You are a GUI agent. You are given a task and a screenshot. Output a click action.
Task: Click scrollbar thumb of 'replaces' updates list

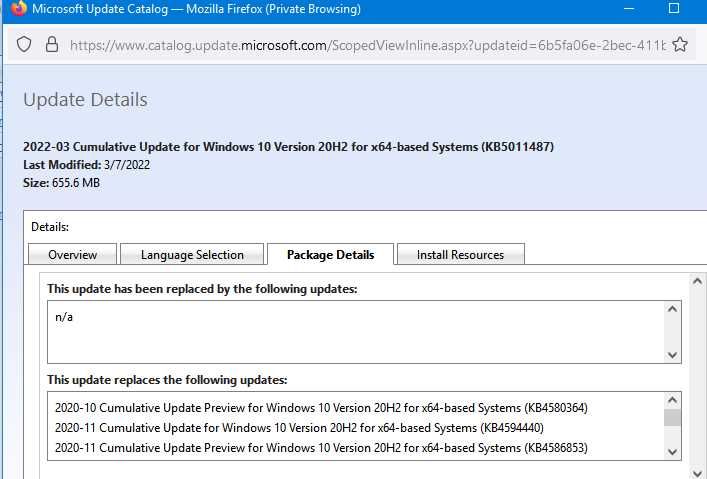click(672, 417)
